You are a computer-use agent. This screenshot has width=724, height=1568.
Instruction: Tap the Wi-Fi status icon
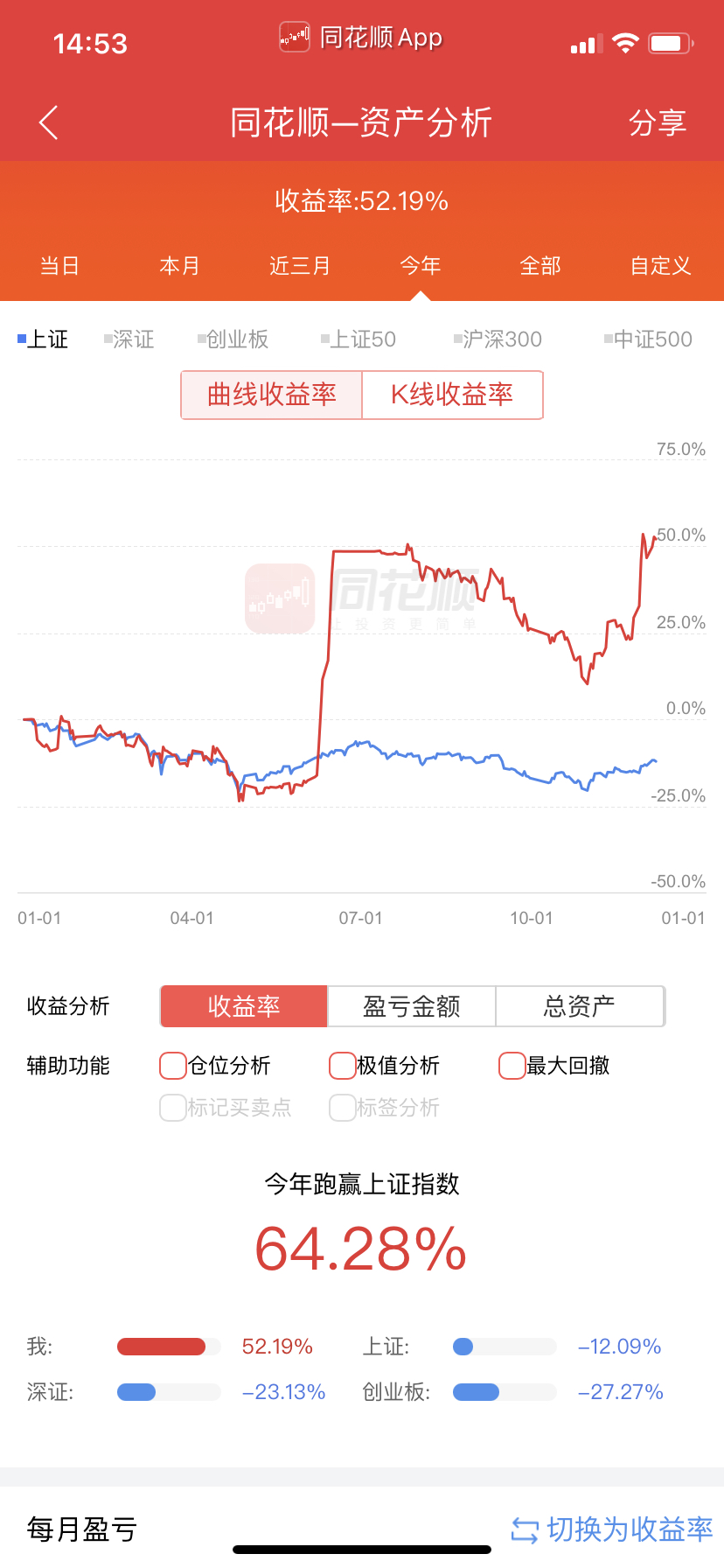[x=625, y=43]
